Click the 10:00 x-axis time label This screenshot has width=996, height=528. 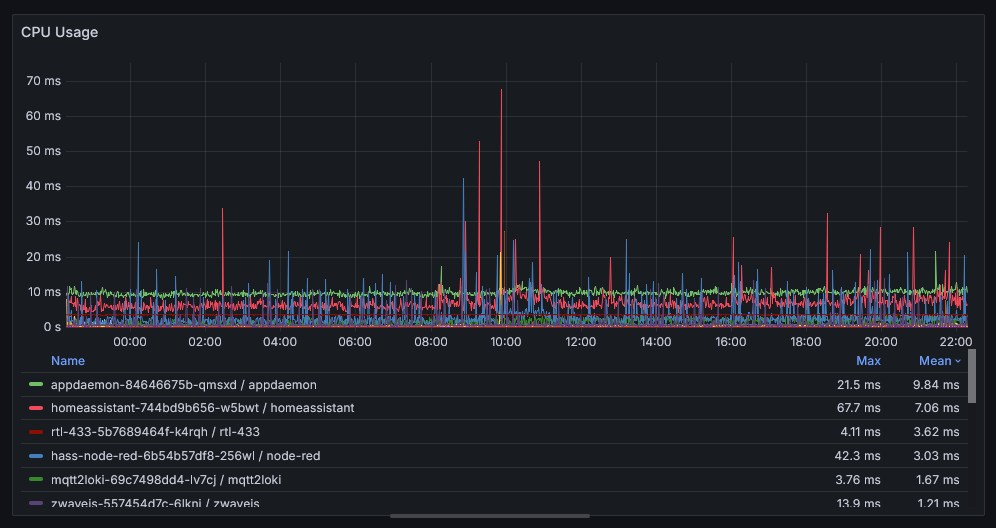point(506,342)
